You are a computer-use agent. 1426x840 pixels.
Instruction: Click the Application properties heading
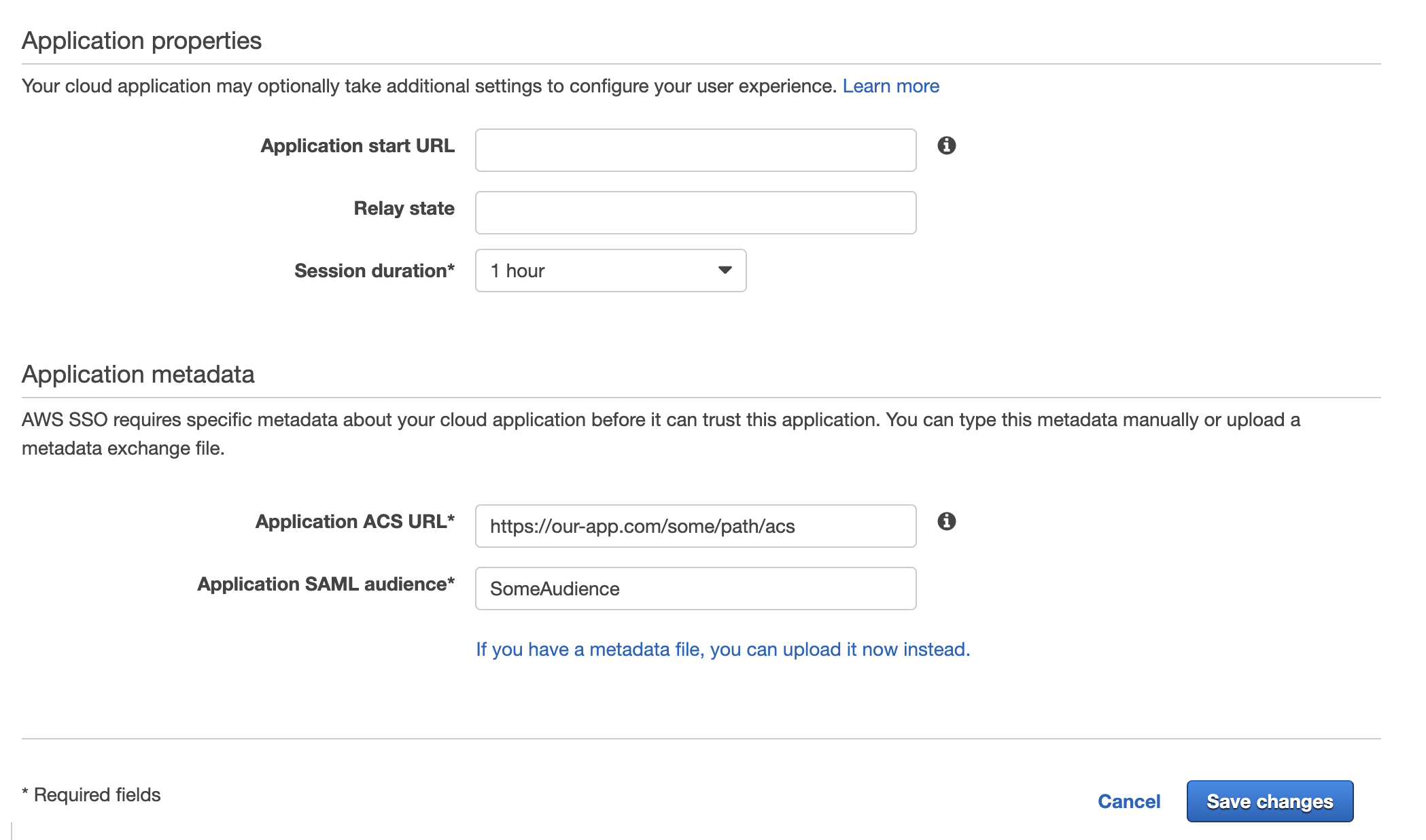click(141, 41)
